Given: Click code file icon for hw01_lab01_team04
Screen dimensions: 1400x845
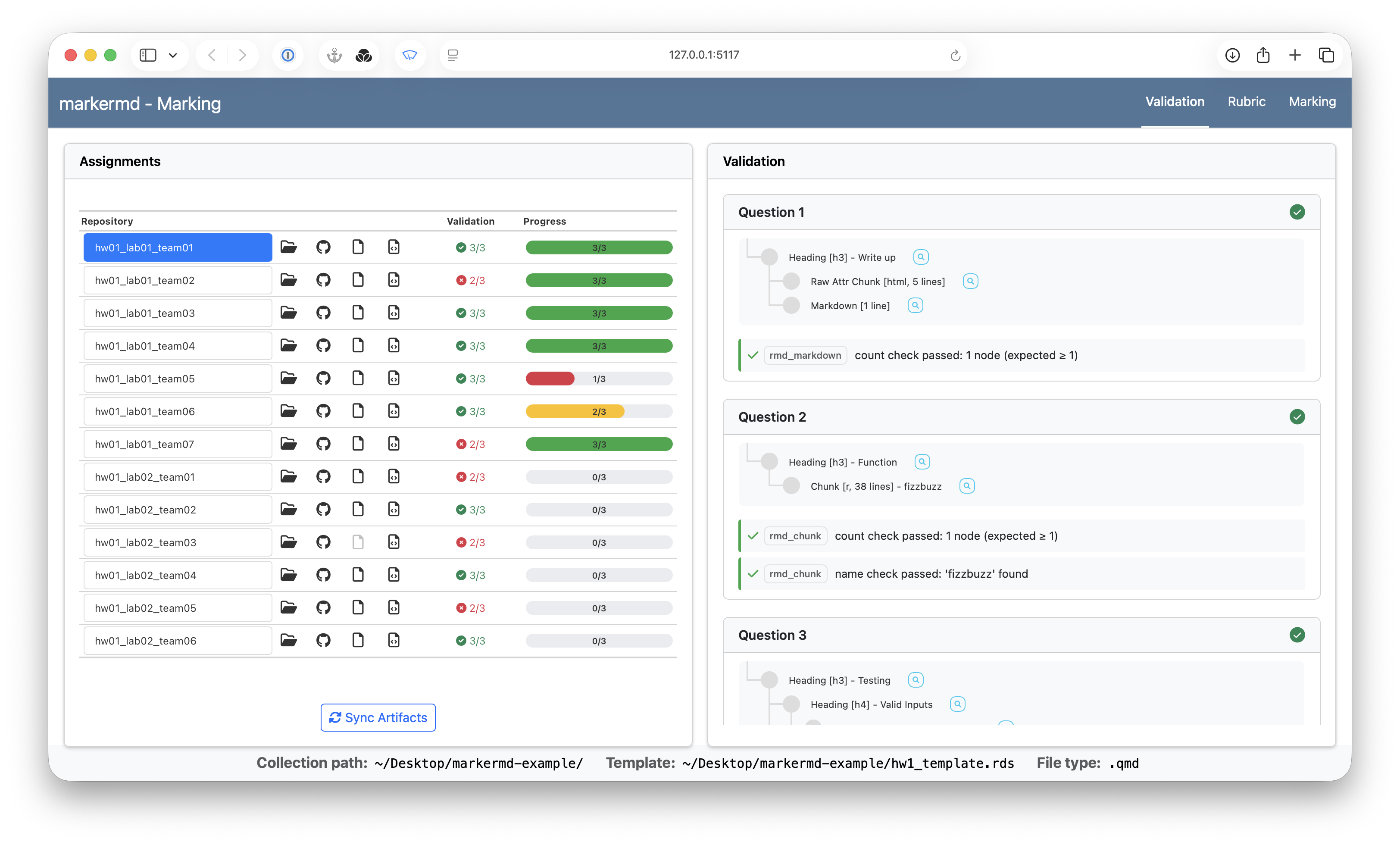Looking at the screenshot, I should [x=394, y=345].
